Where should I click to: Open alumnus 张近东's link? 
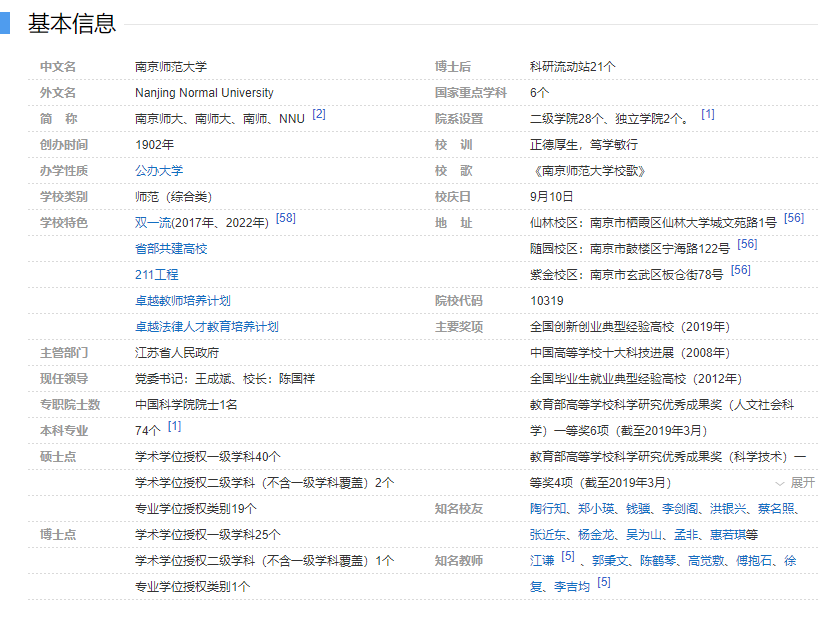click(548, 535)
